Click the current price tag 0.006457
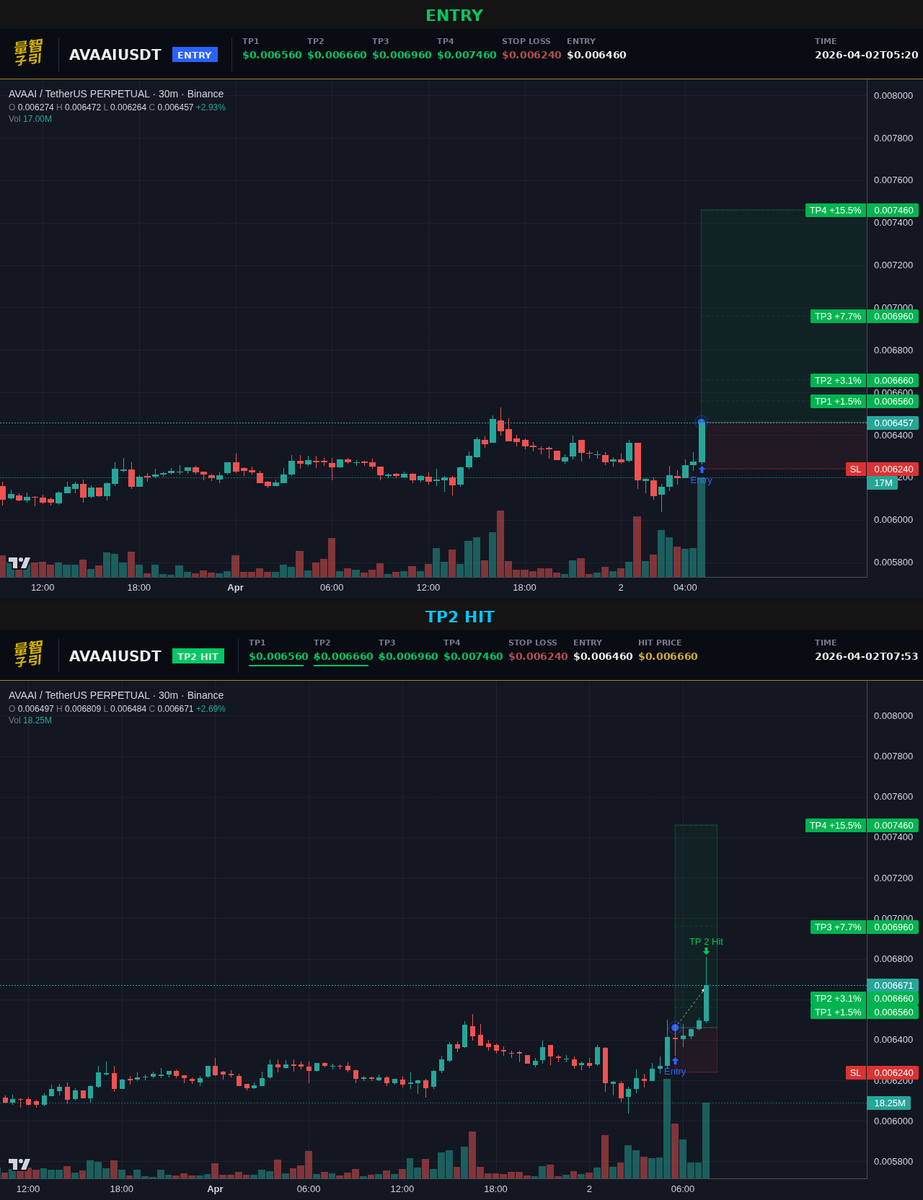Screen dimensions: 923x1200 point(893,423)
